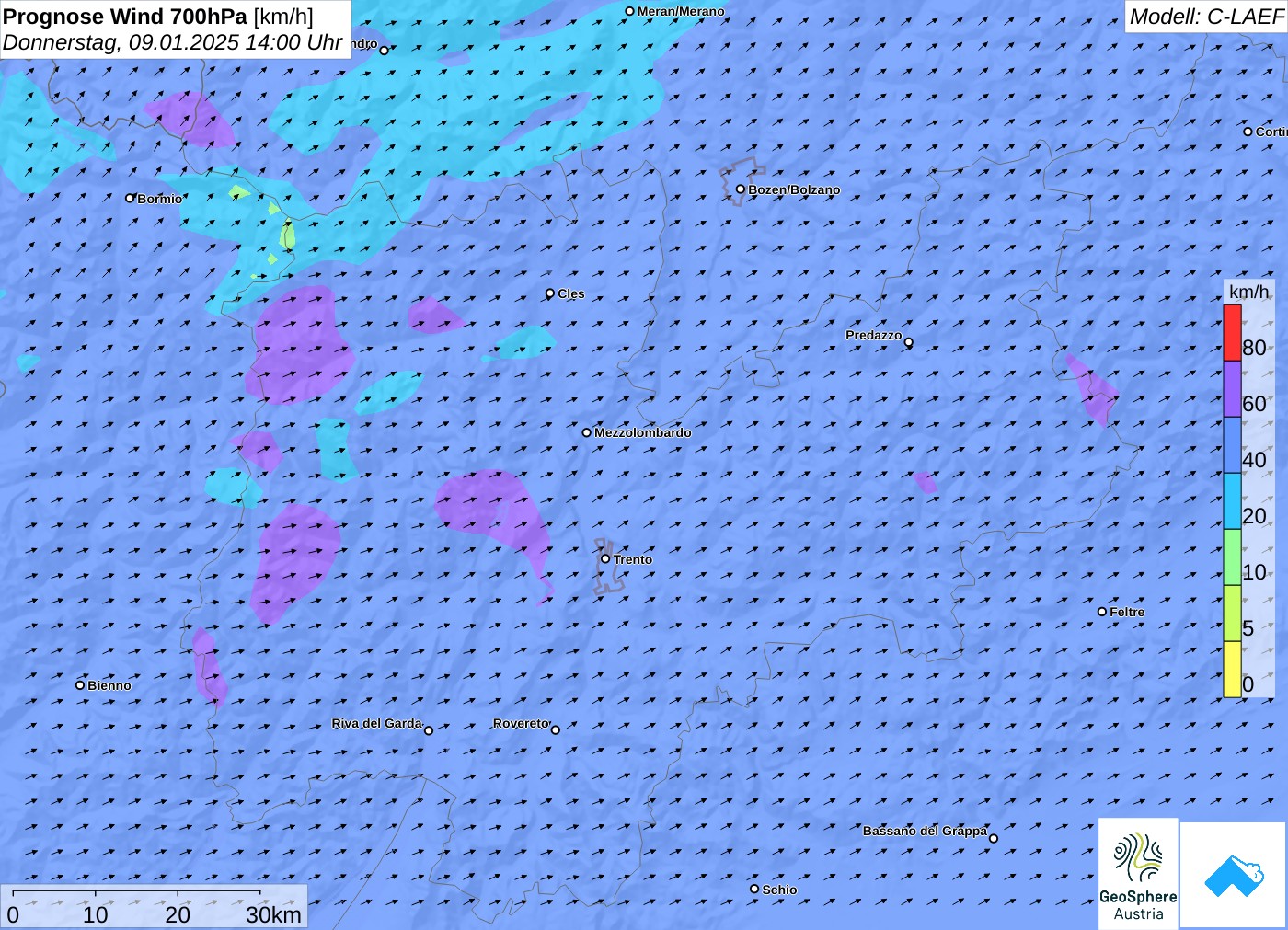Click the 'Feltre' map label
Viewport: 1288px width, 930px height.
pos(1127,612)
